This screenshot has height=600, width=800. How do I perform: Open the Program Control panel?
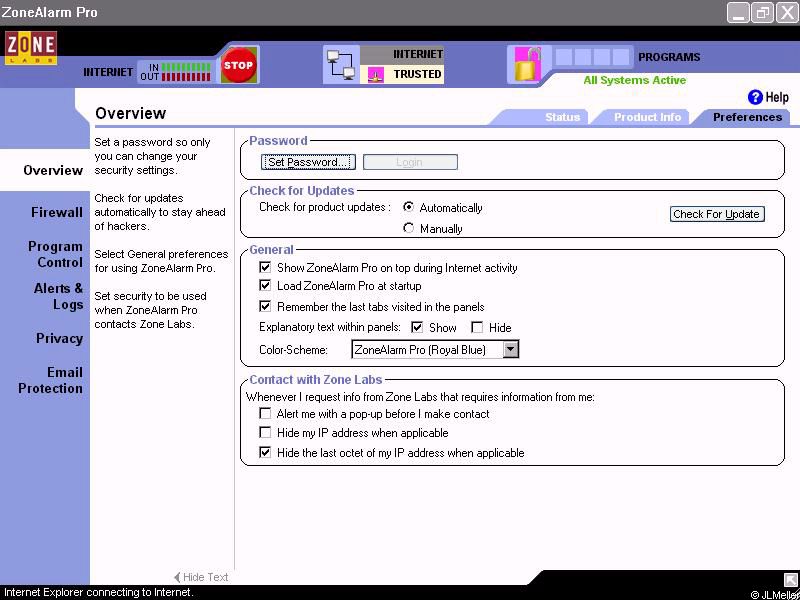tap(55, 254)
